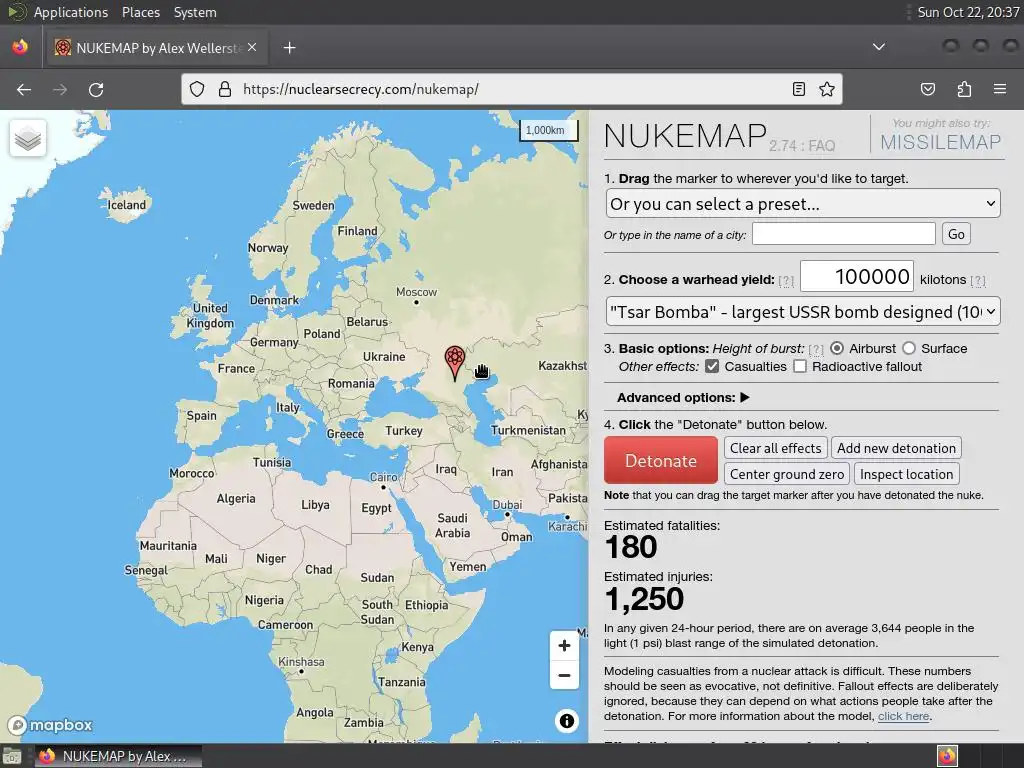Click the estimated injuries value 1,250
Screen dimensions: 1024x768
pyautogui.click(x=644, y=598)
